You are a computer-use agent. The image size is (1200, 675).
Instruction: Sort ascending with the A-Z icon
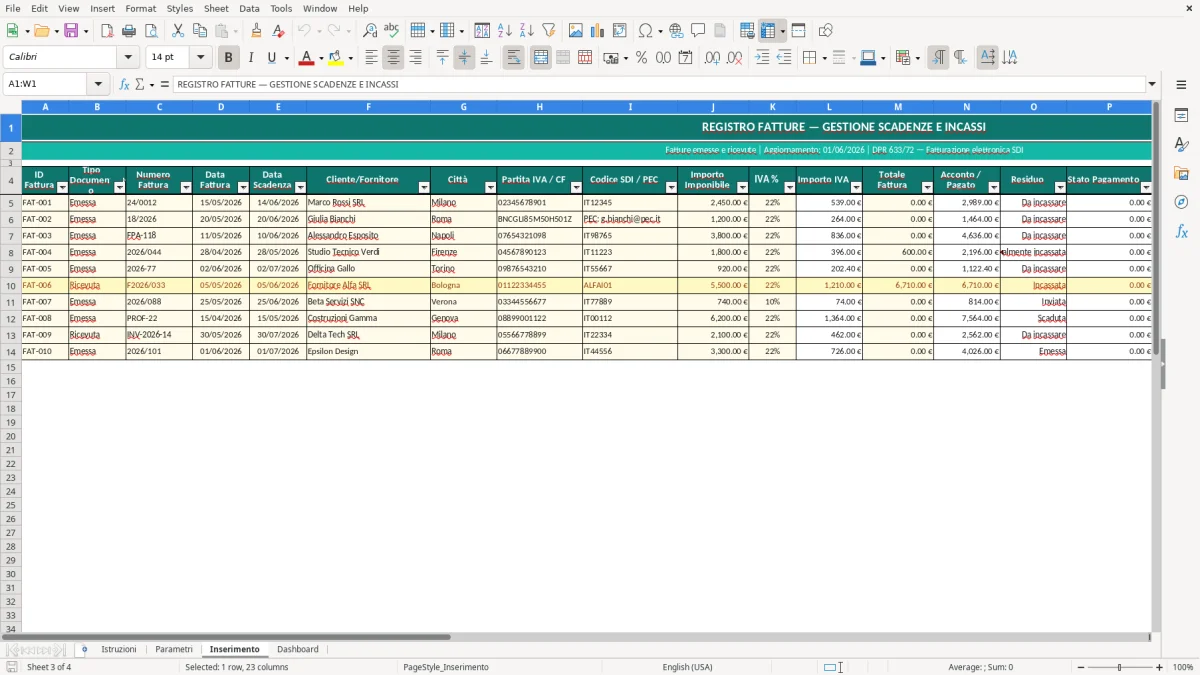pos(505,31)
